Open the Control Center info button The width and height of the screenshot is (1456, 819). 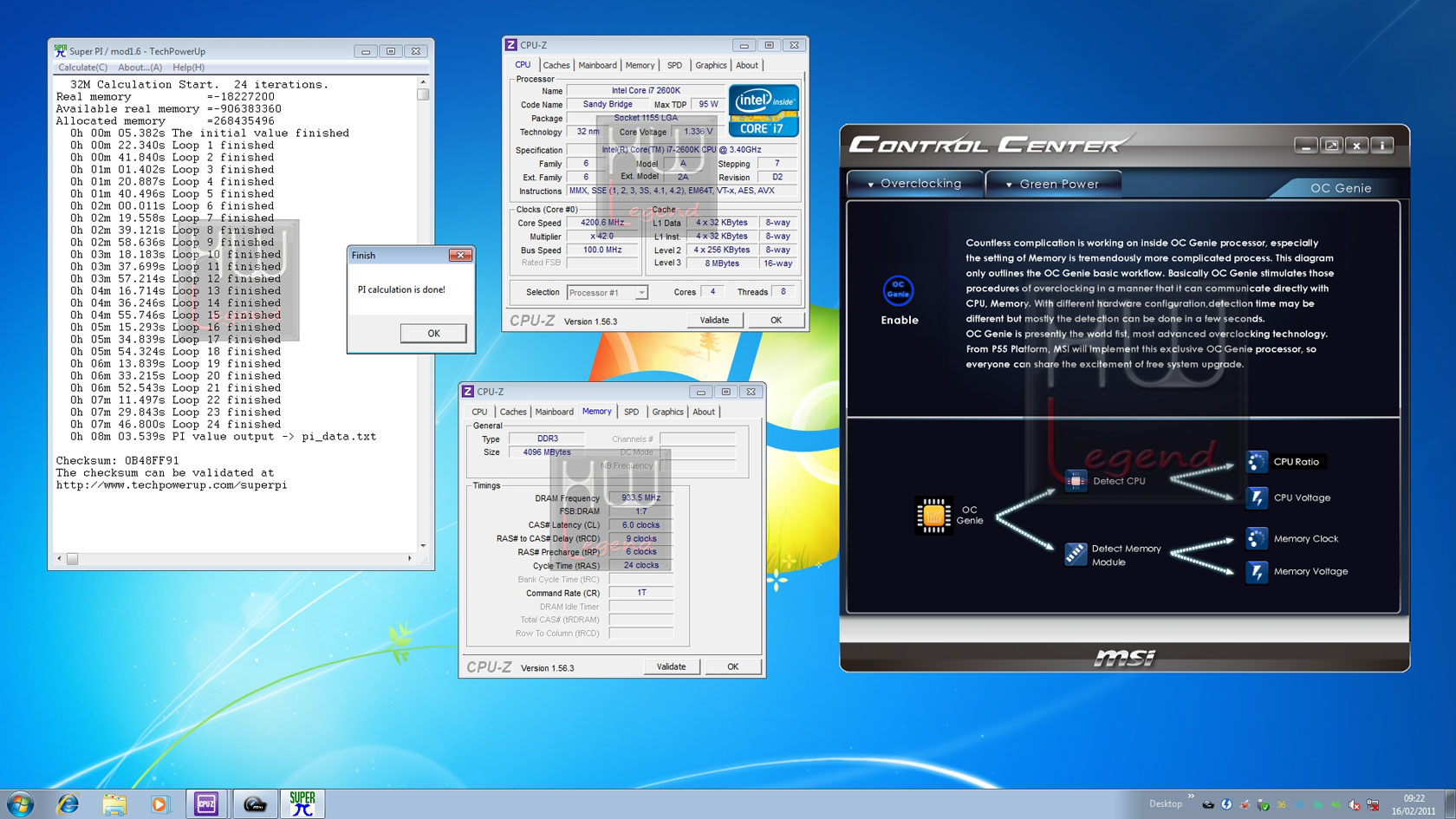tap(1383, 146)
